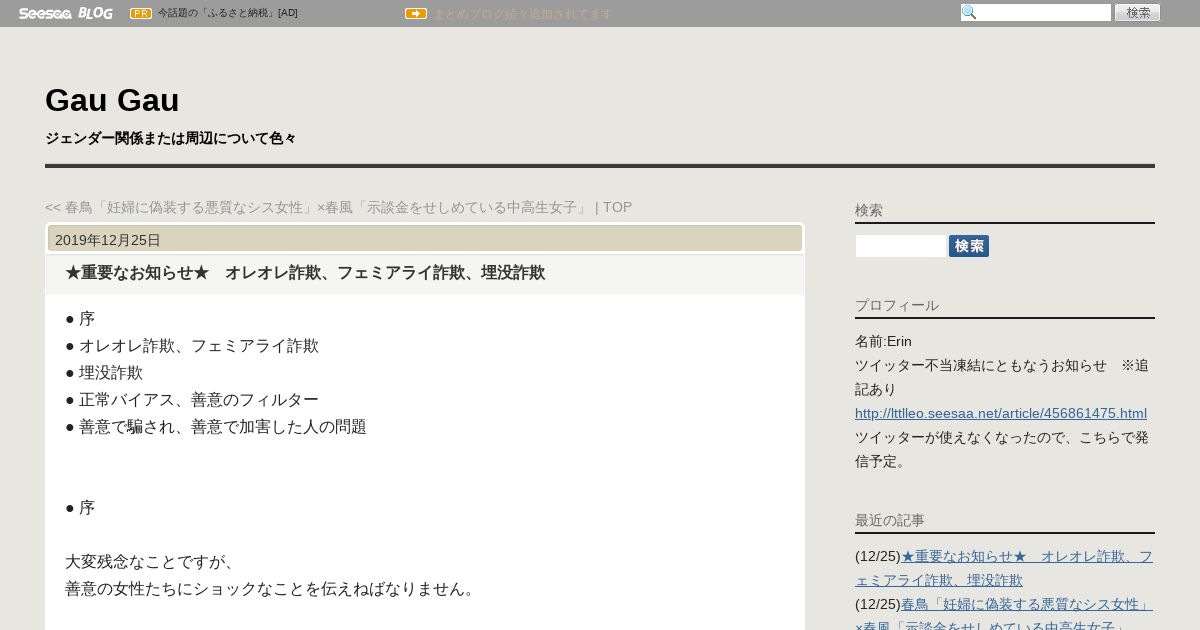
Task: Click the profile name text 名前:Erin
Action: [x=883, y=341]
